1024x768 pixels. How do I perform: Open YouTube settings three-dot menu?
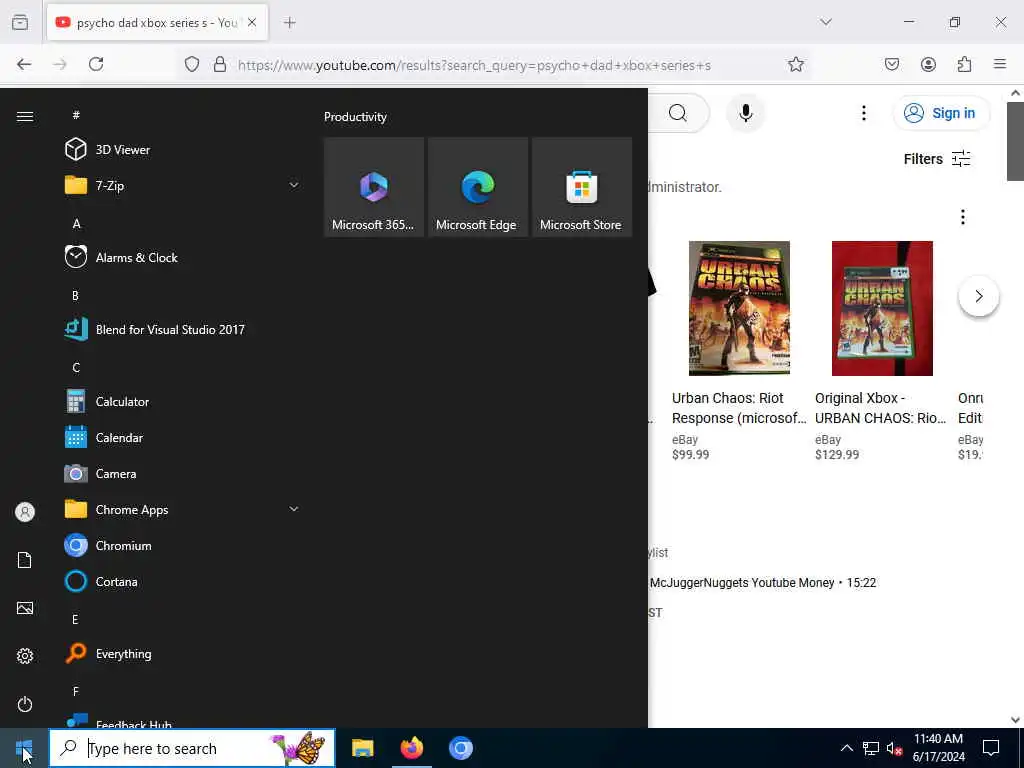pos(864,113)
